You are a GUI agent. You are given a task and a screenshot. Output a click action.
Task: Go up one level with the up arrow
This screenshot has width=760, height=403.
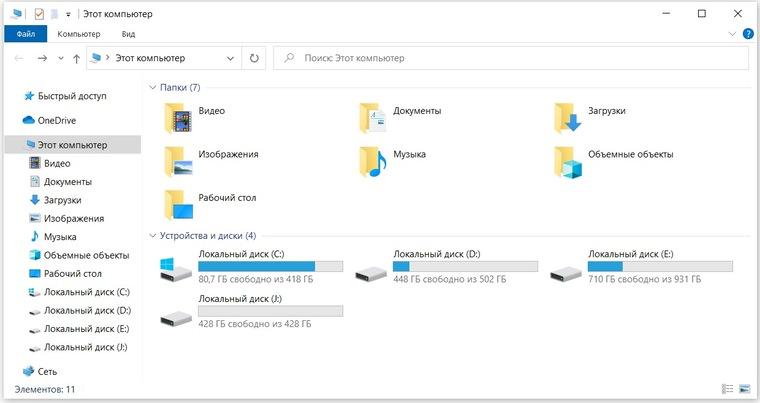click(76, 59)
